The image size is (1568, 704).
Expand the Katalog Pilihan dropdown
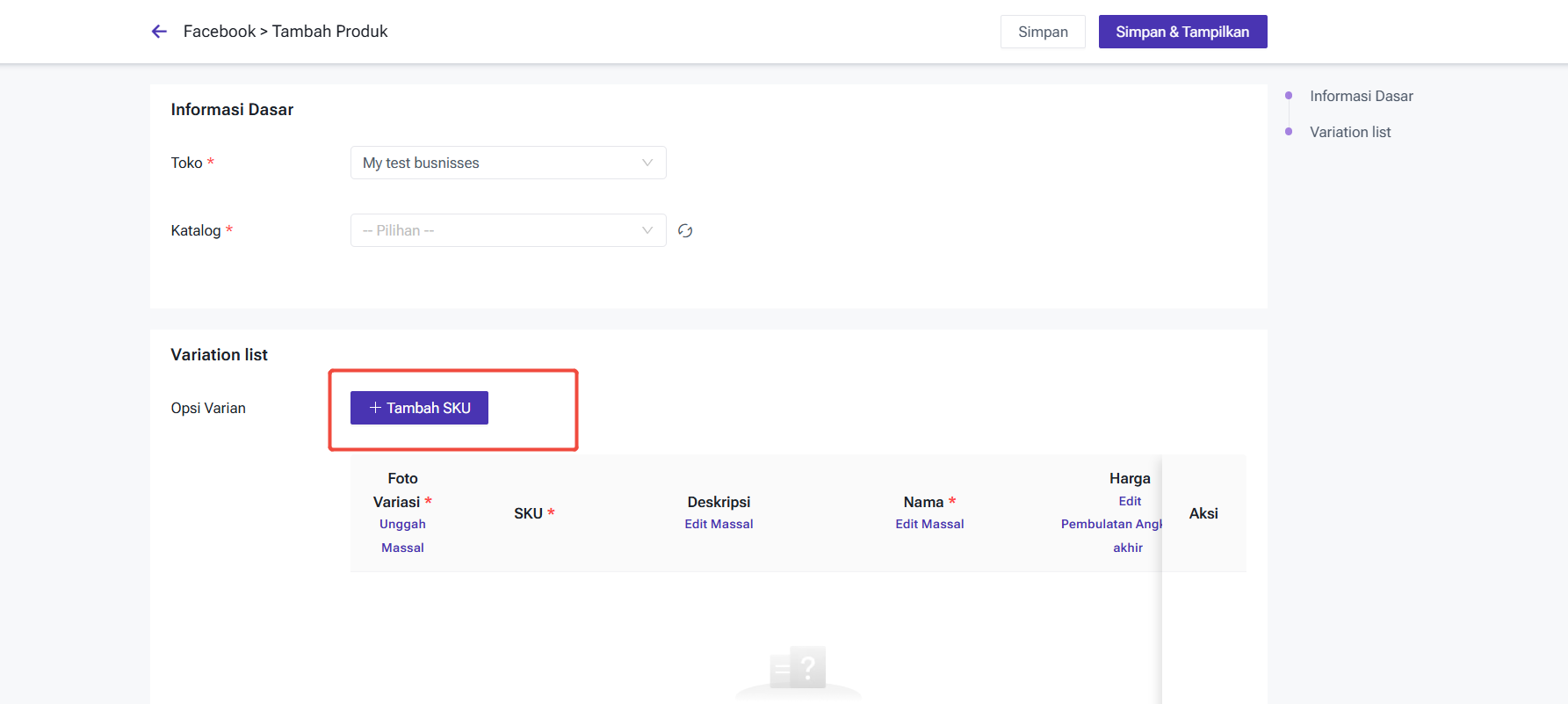click(x=508, y=230)
